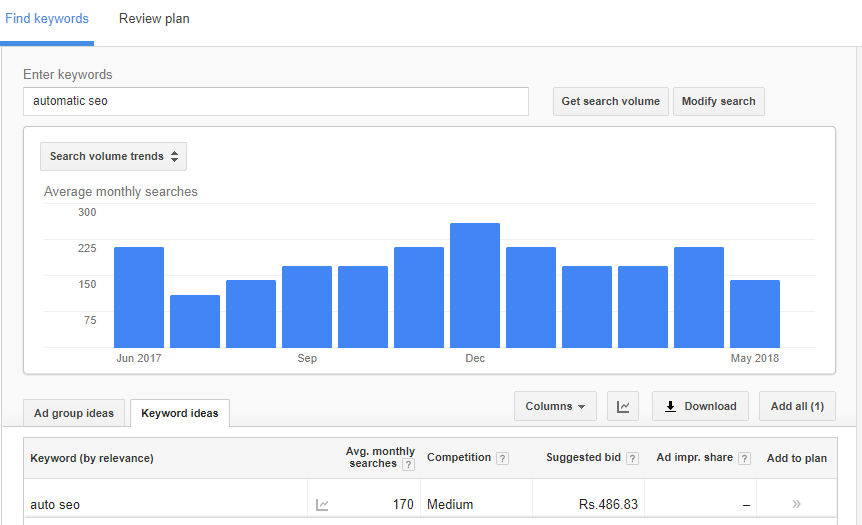The width and height of the screenshot is (862, 525).
Task: Open help icon next to Competition
Action: pos(502,458)
